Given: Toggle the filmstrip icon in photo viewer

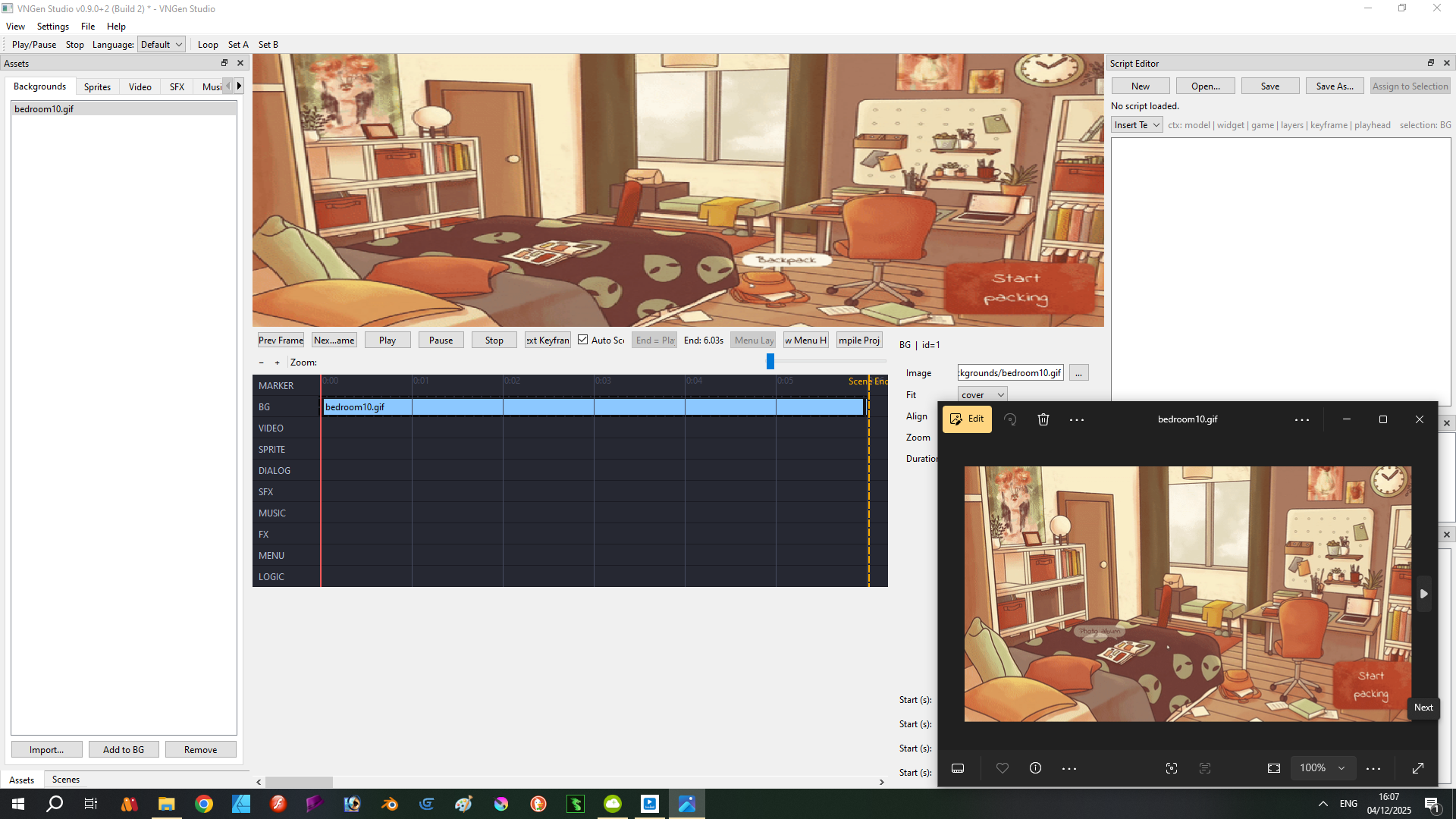Looking at the screenshot, I should coord(958,768).
